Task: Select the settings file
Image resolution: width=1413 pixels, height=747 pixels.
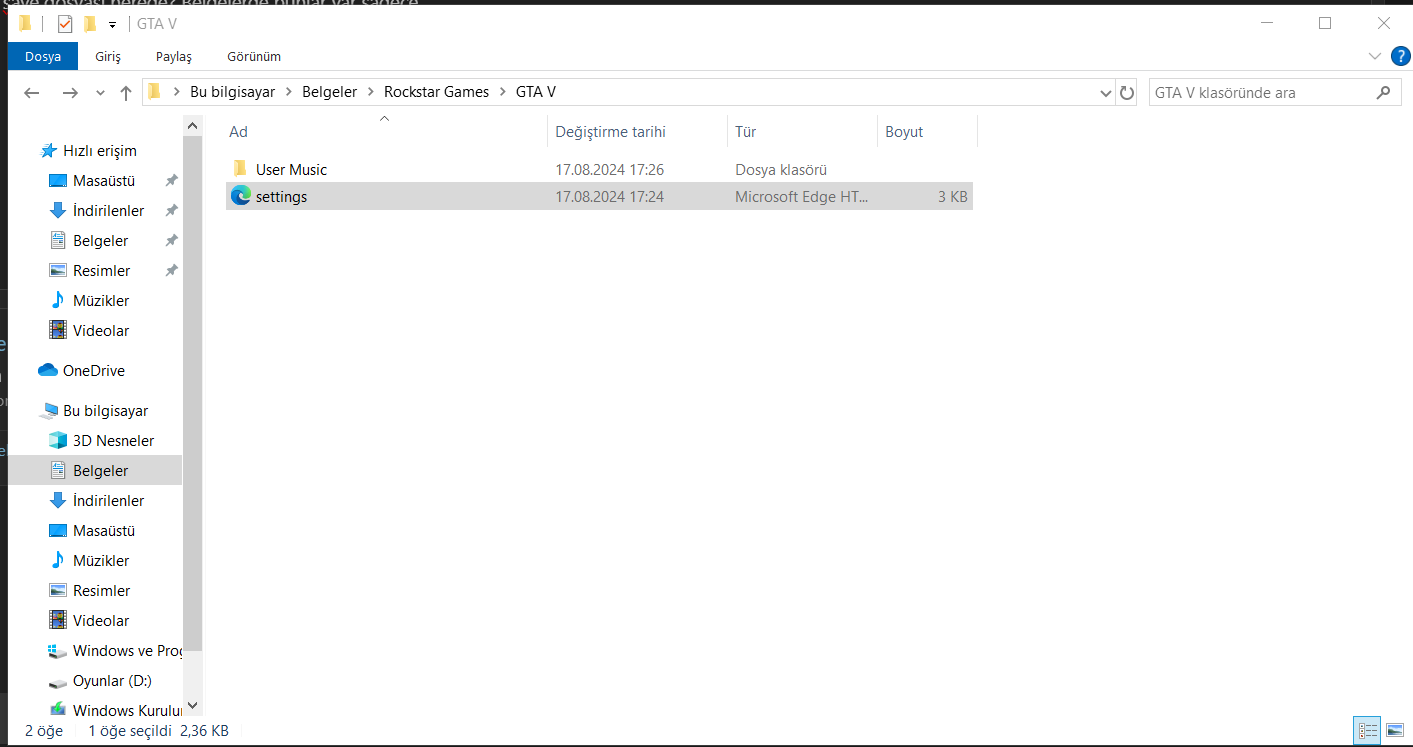Action: click(599, 197)
